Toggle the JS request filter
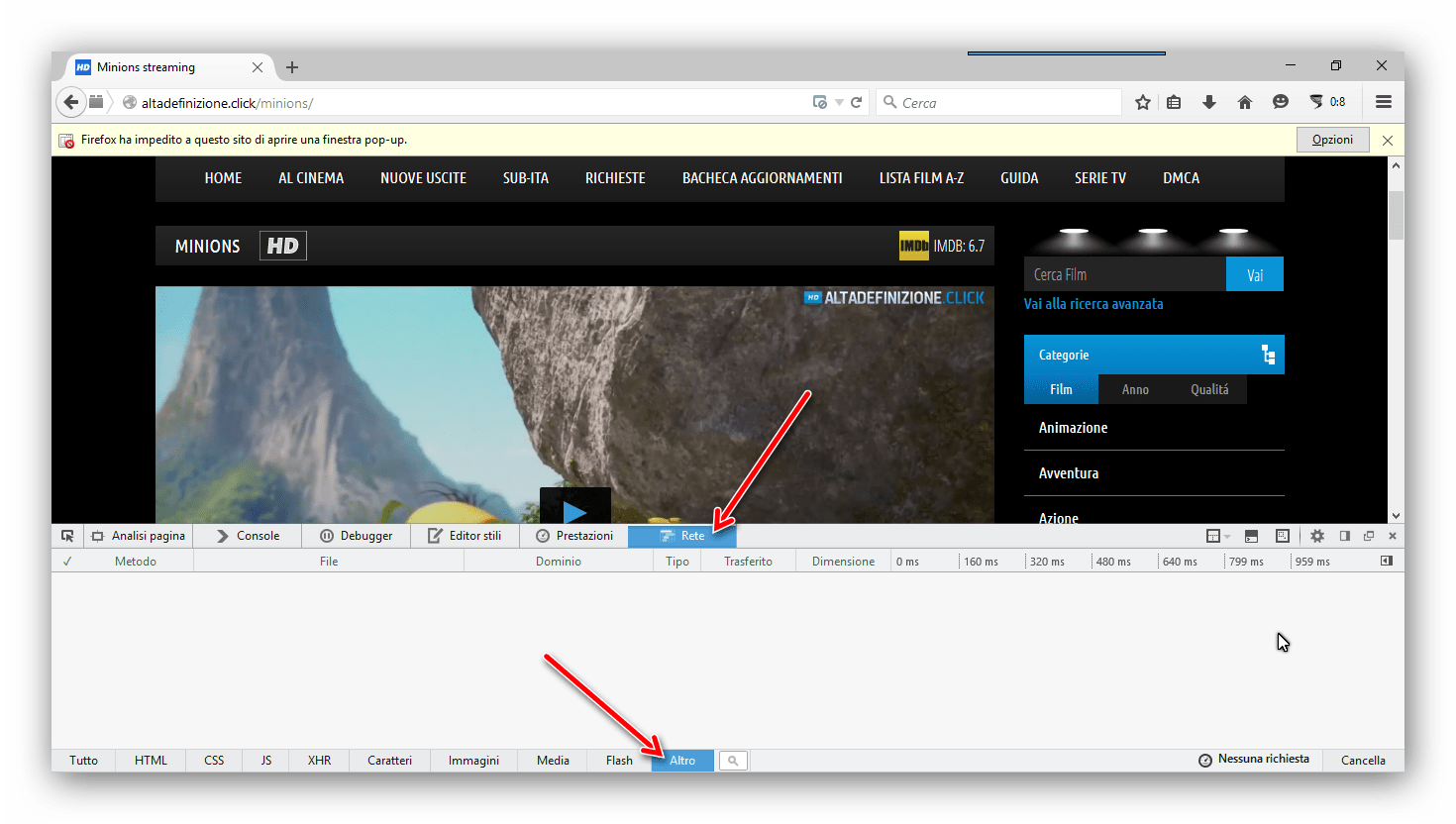 tap(266, 761)
